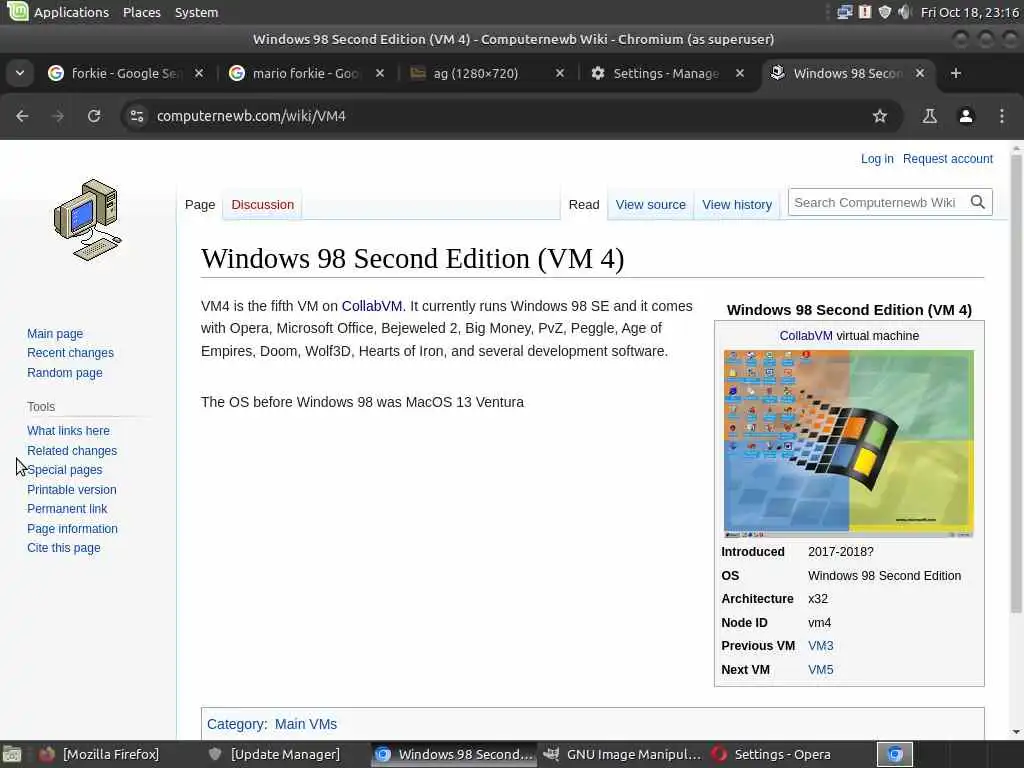
Task: Bookmark this page with star icon
Action: (x=880, y=116)
